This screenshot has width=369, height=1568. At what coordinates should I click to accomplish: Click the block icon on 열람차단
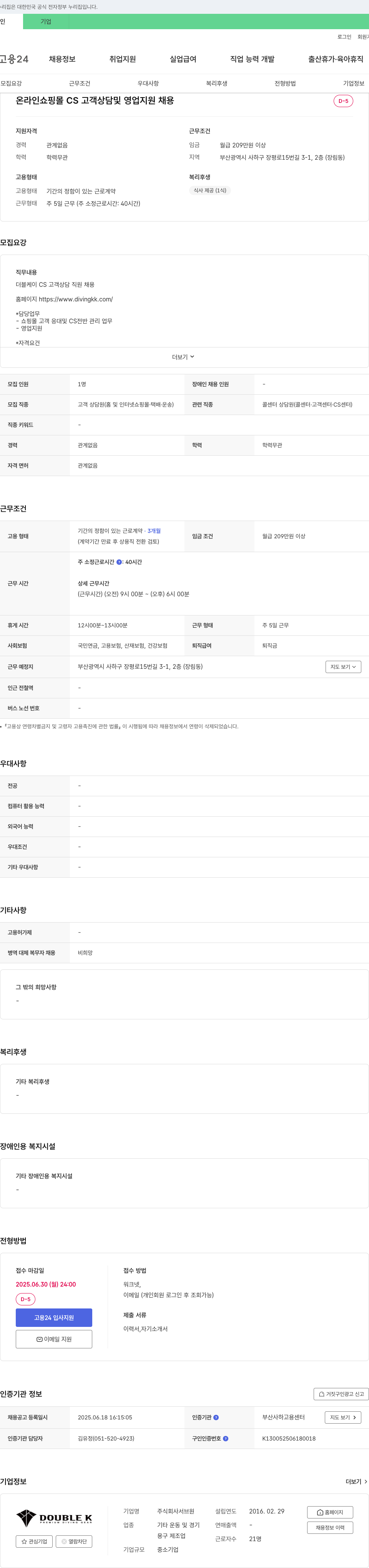pyautogui.click(x=64, y=1542)
